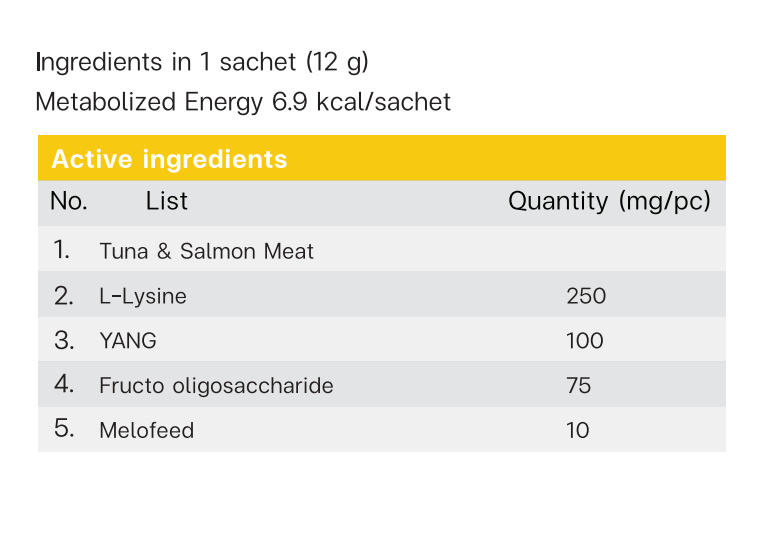The height and width of the screenshot is (550, 776).
Task: Click the quantity value 100
Action: [x=585, y=341]
